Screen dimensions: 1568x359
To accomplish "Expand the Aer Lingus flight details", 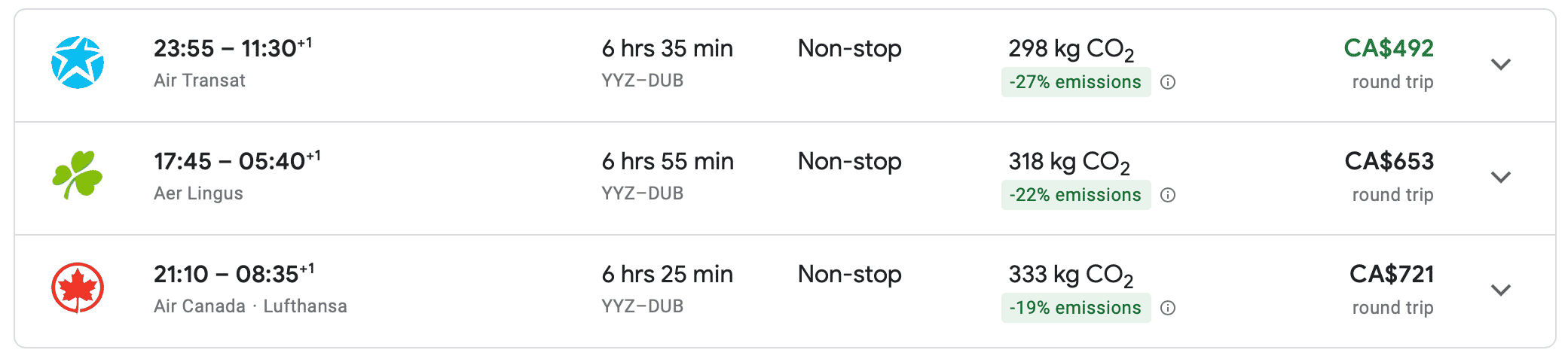I will tap(1501, 178).
